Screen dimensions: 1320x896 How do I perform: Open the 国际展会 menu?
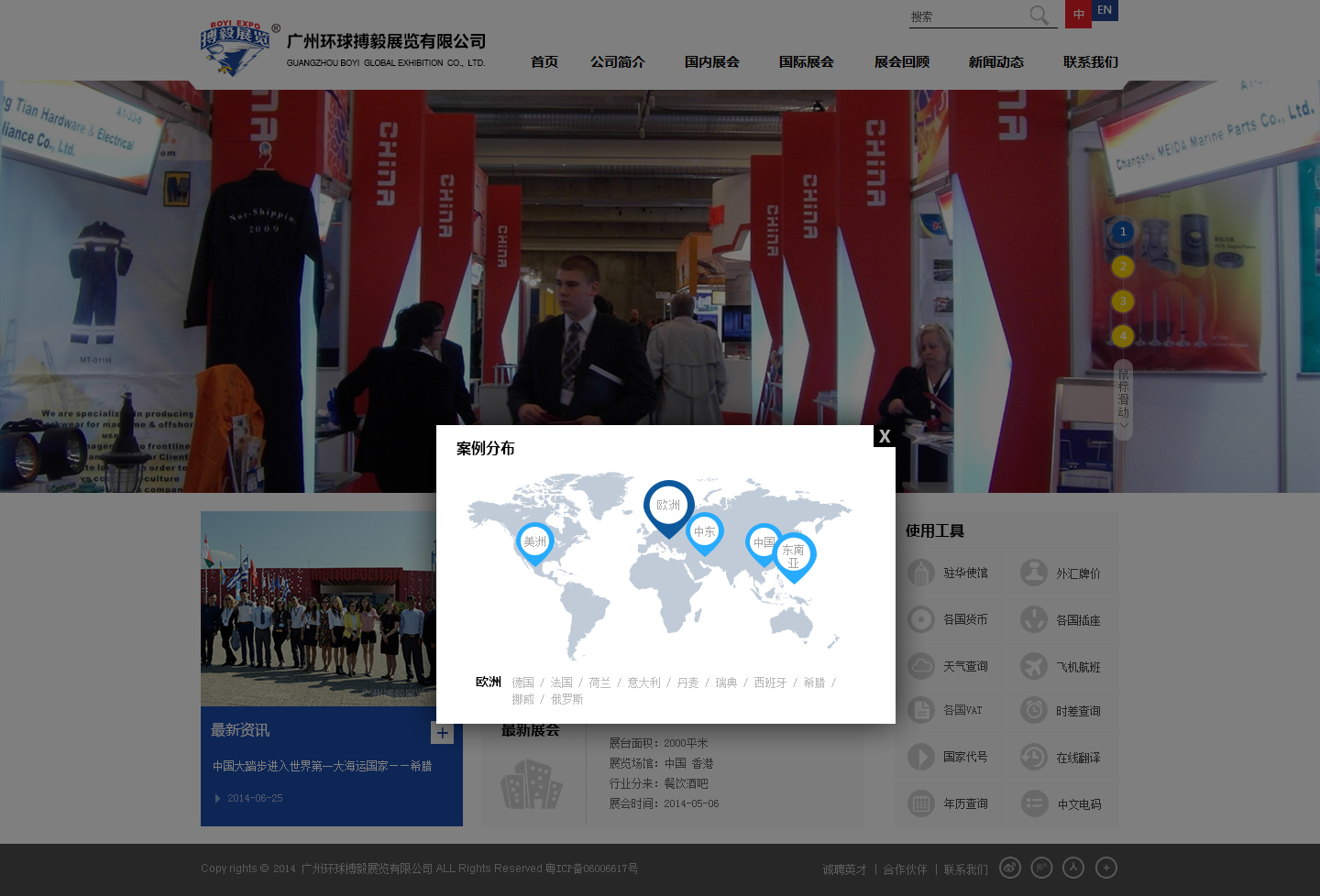tap(807, 62)
